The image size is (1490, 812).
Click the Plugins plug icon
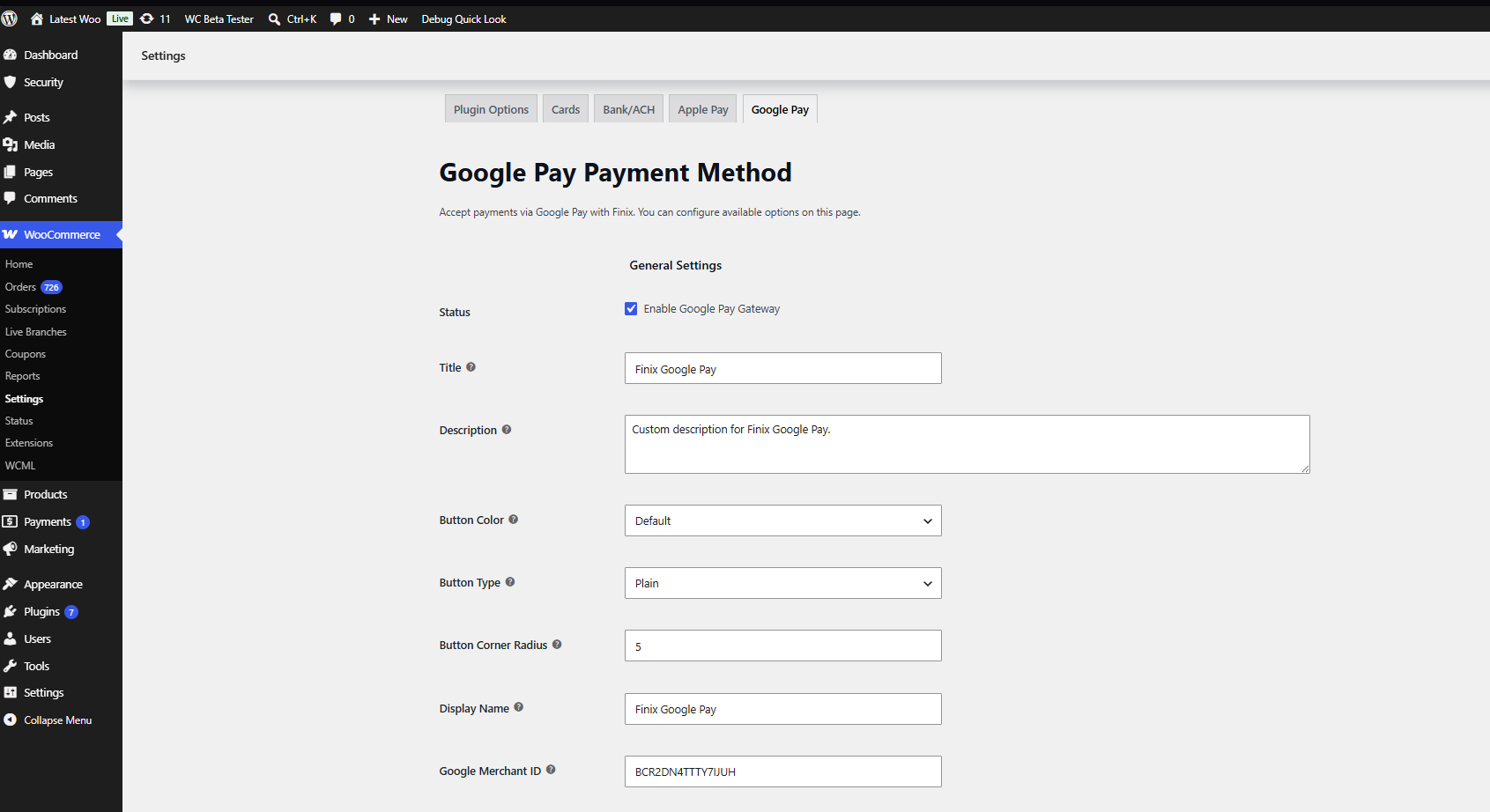coord(11,611)
